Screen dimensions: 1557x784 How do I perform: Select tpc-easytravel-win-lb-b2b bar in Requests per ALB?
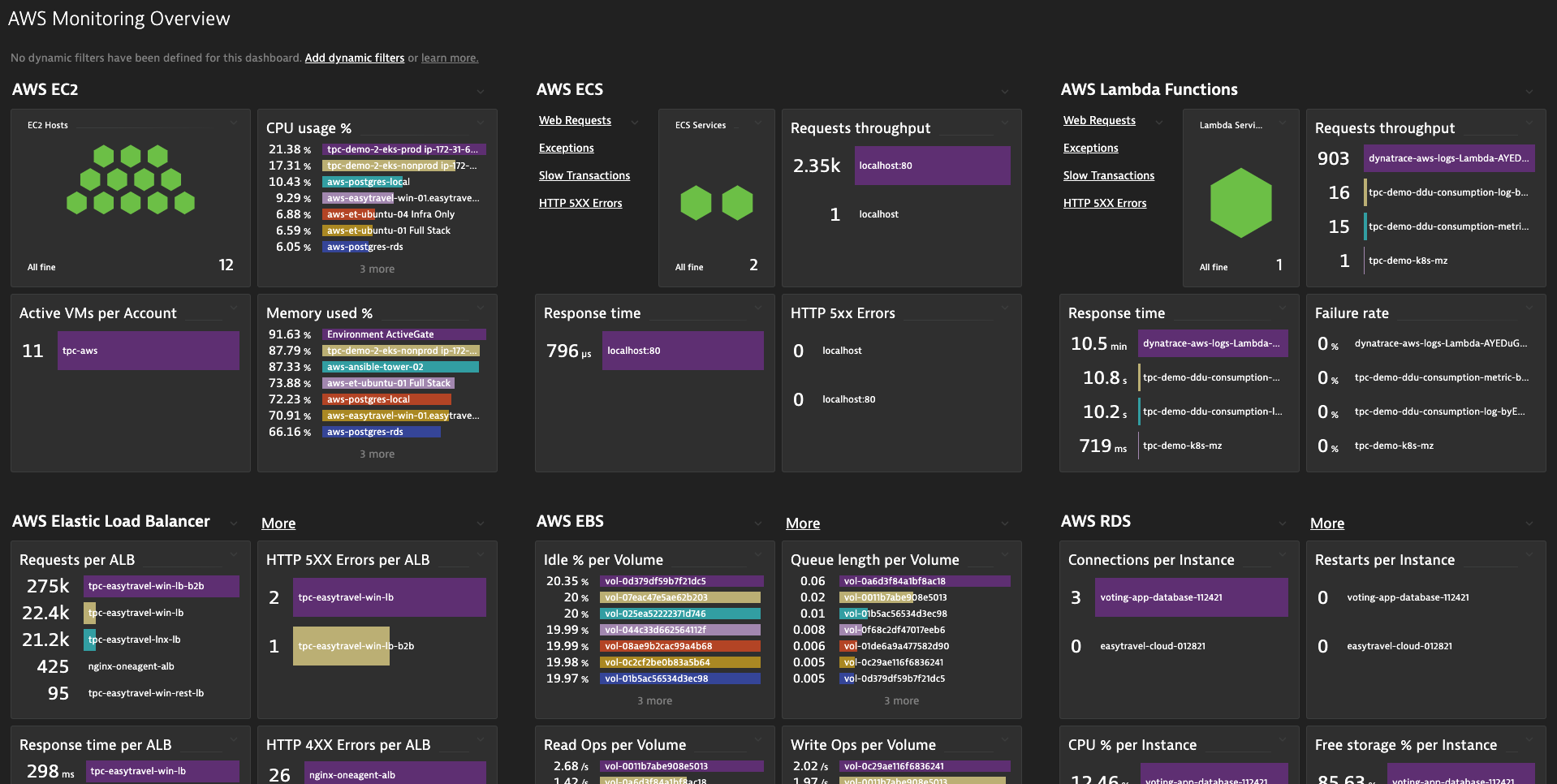click(162, 586)
